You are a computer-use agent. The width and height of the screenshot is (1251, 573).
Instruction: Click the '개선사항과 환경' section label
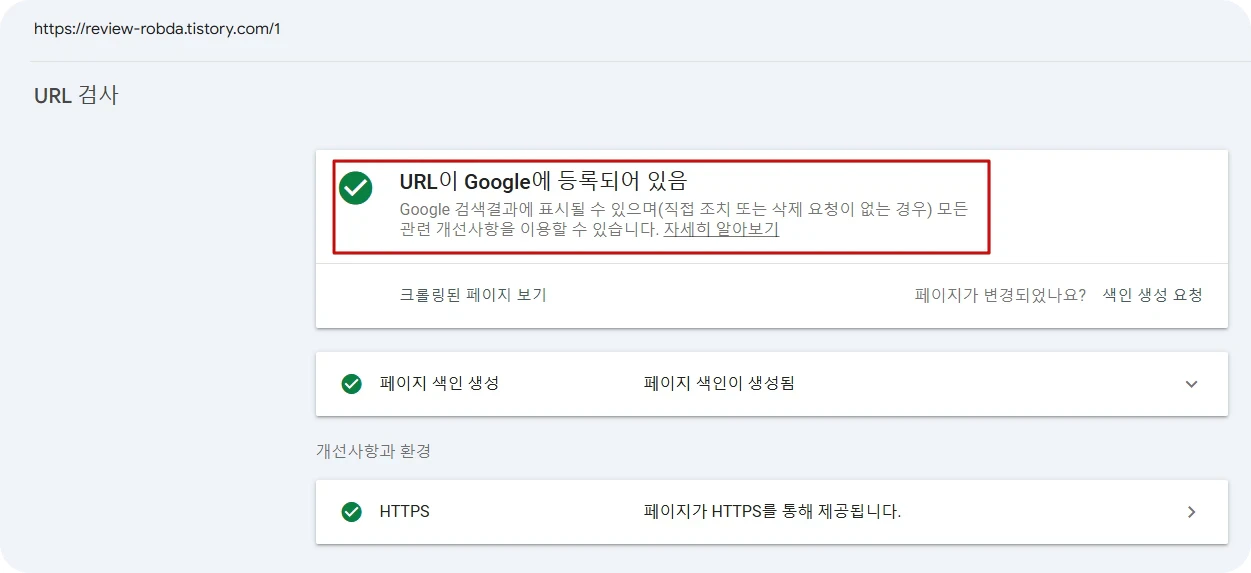373,451
